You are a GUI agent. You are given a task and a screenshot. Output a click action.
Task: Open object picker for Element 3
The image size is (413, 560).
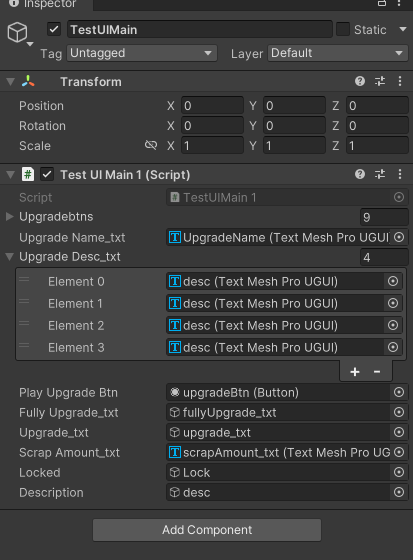[x=393, y=347]
